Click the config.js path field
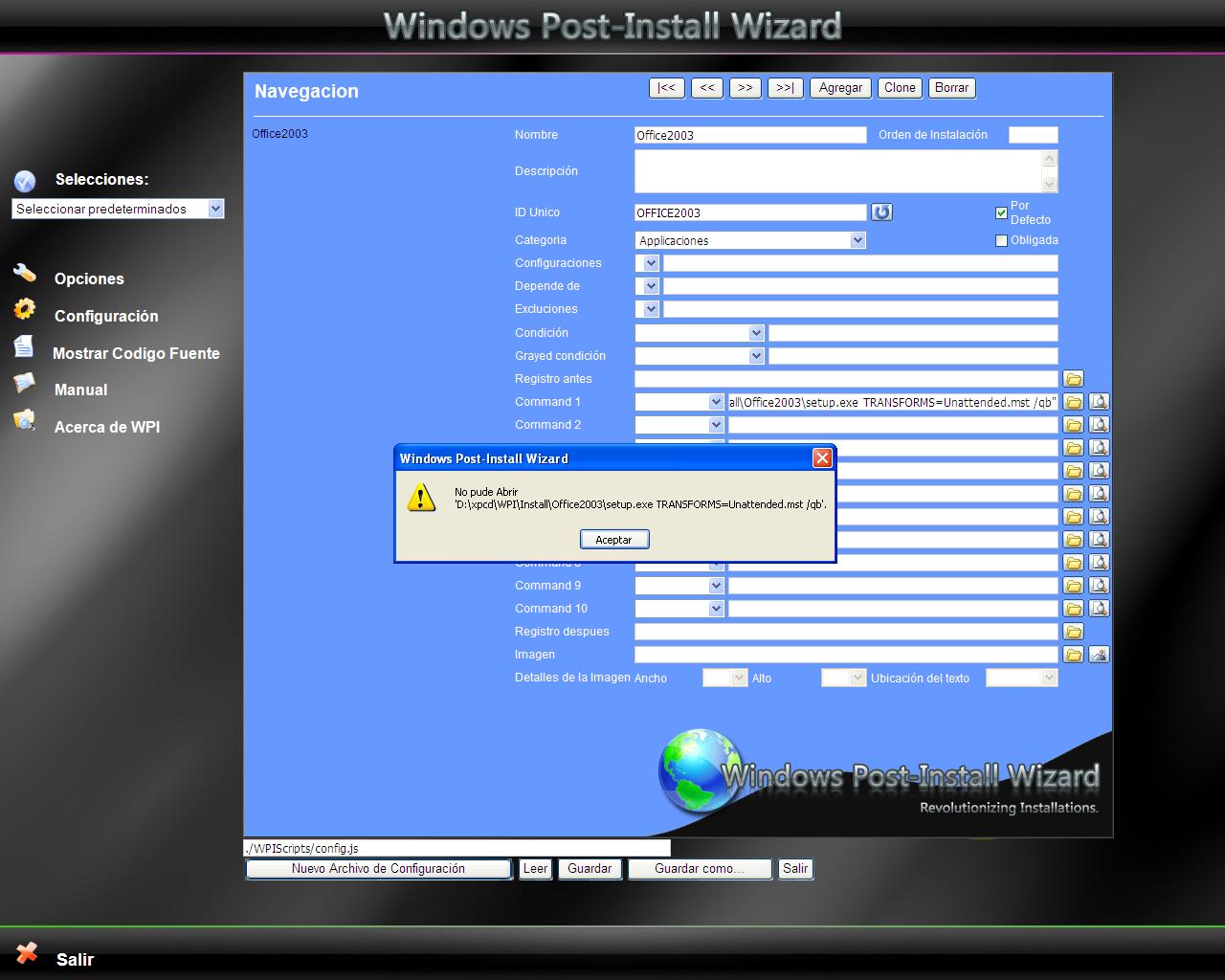This screenshot has height=980, width=1225. pos(457,848)
